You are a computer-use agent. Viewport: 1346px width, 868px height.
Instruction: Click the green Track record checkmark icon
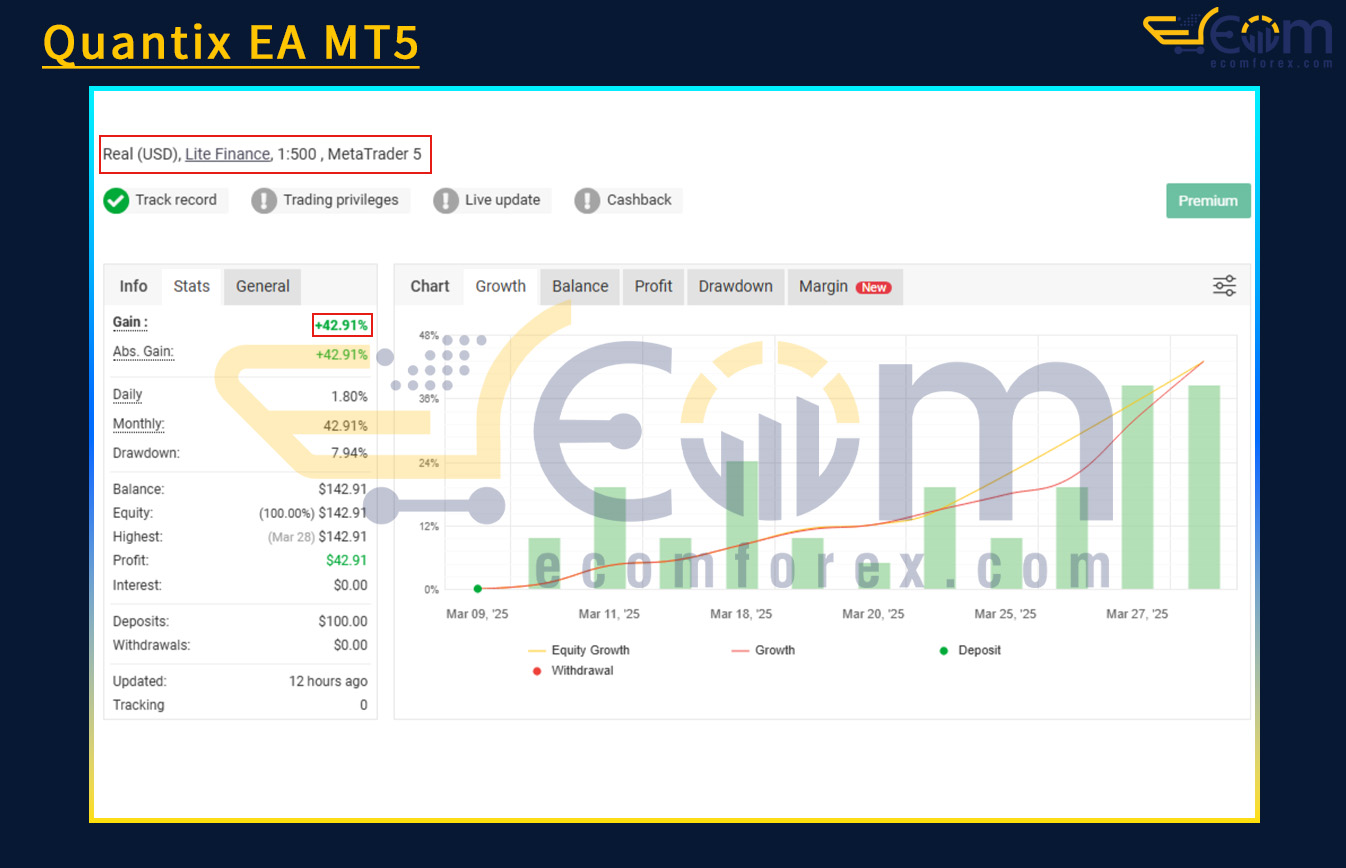click(x=117, y=200)
